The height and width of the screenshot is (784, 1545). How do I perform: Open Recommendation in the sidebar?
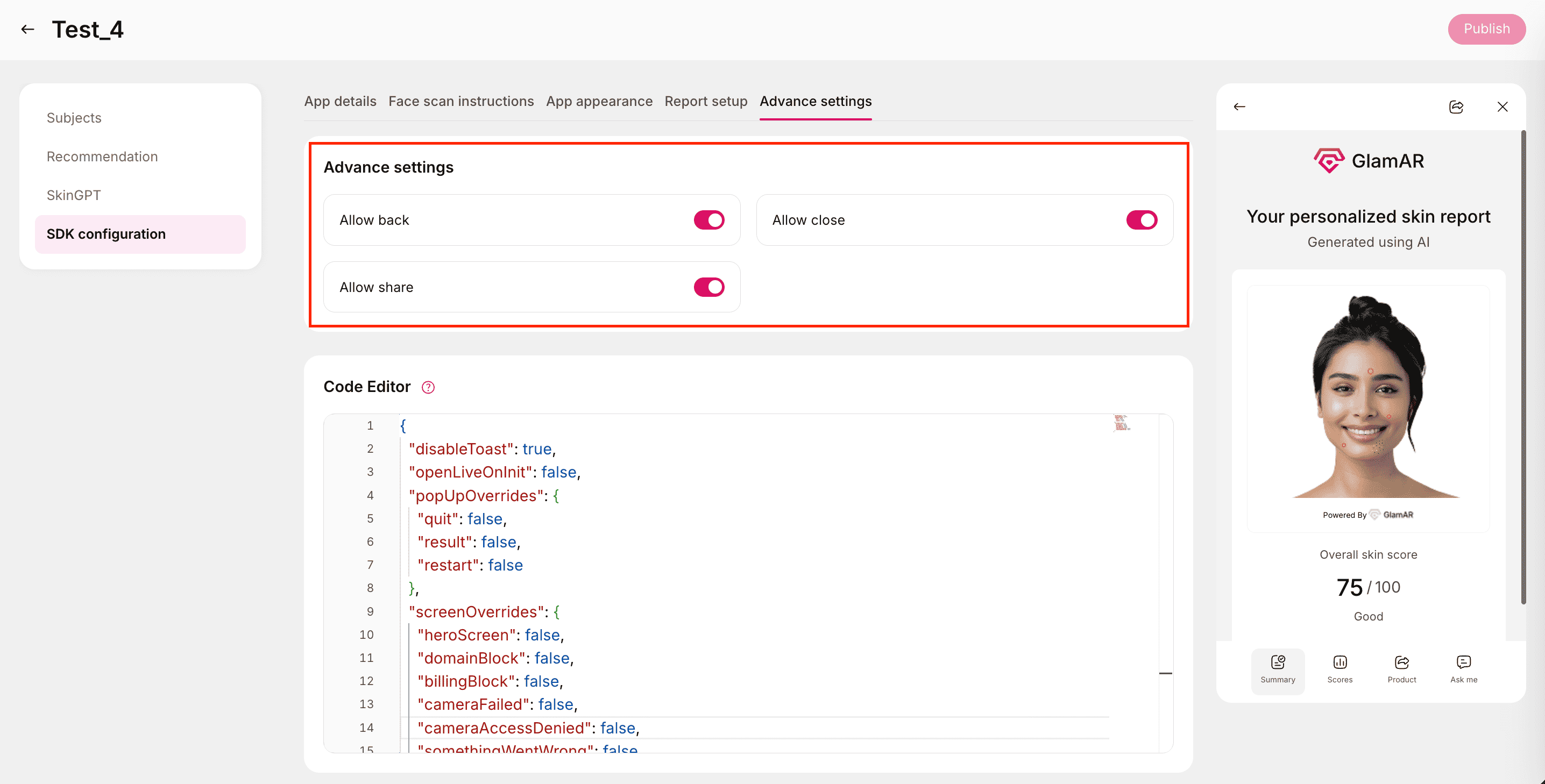102,156
